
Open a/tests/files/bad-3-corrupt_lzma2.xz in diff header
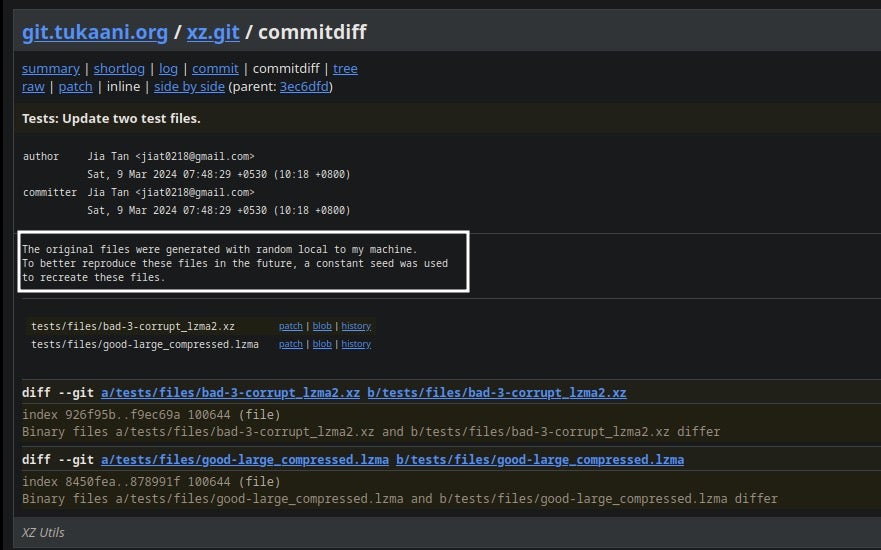tap(230, 393)
